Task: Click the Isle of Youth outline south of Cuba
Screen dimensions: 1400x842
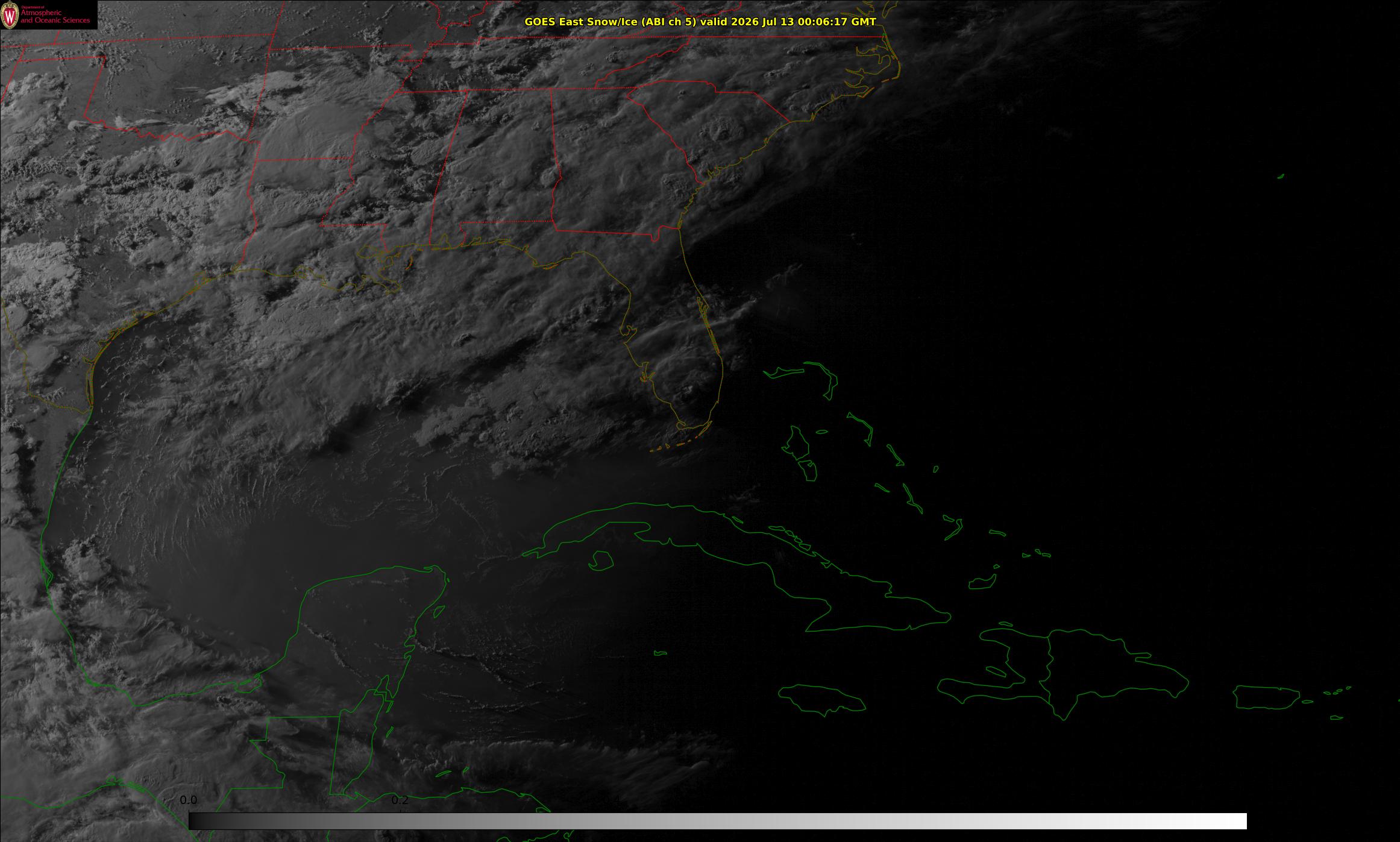Action: tap(601, 561)
